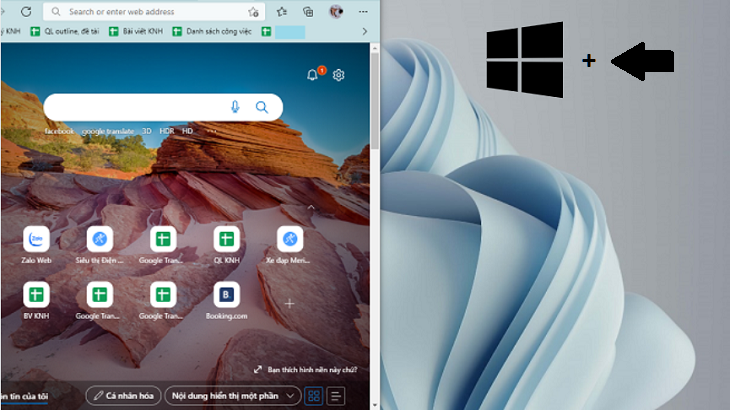Click the 'Cá nhân hóa' button
730x410 pixels.
pos(123,396)
